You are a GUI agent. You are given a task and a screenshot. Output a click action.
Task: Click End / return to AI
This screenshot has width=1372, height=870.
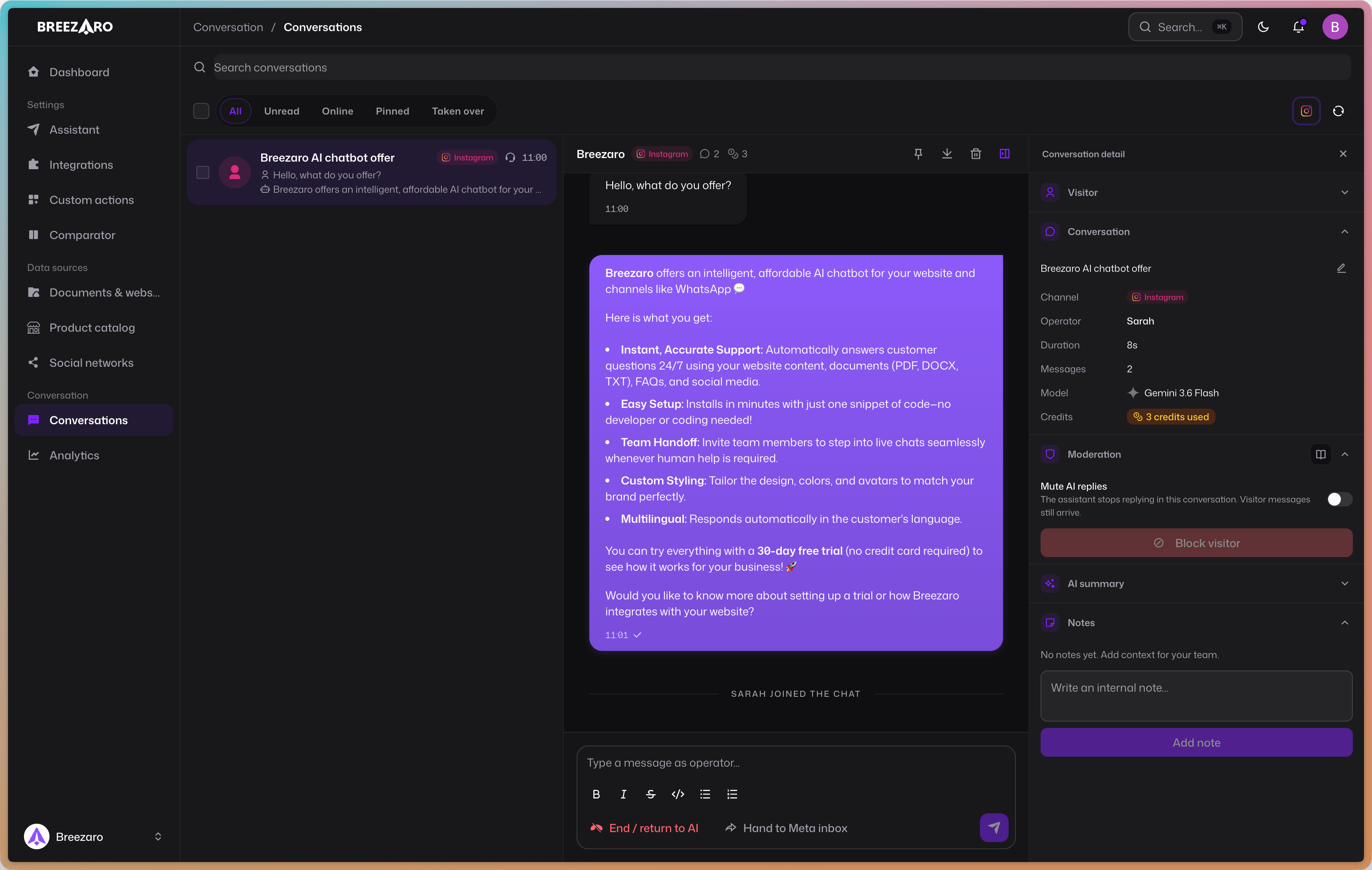(644, 828)
